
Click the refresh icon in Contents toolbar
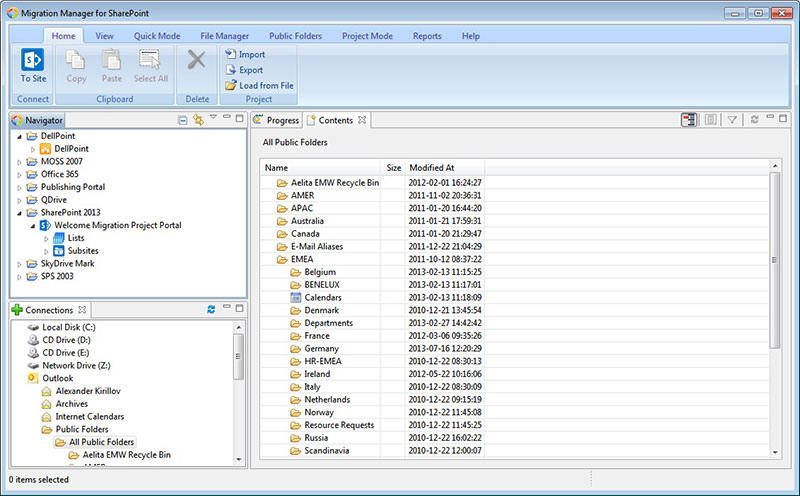pos(754,120)
